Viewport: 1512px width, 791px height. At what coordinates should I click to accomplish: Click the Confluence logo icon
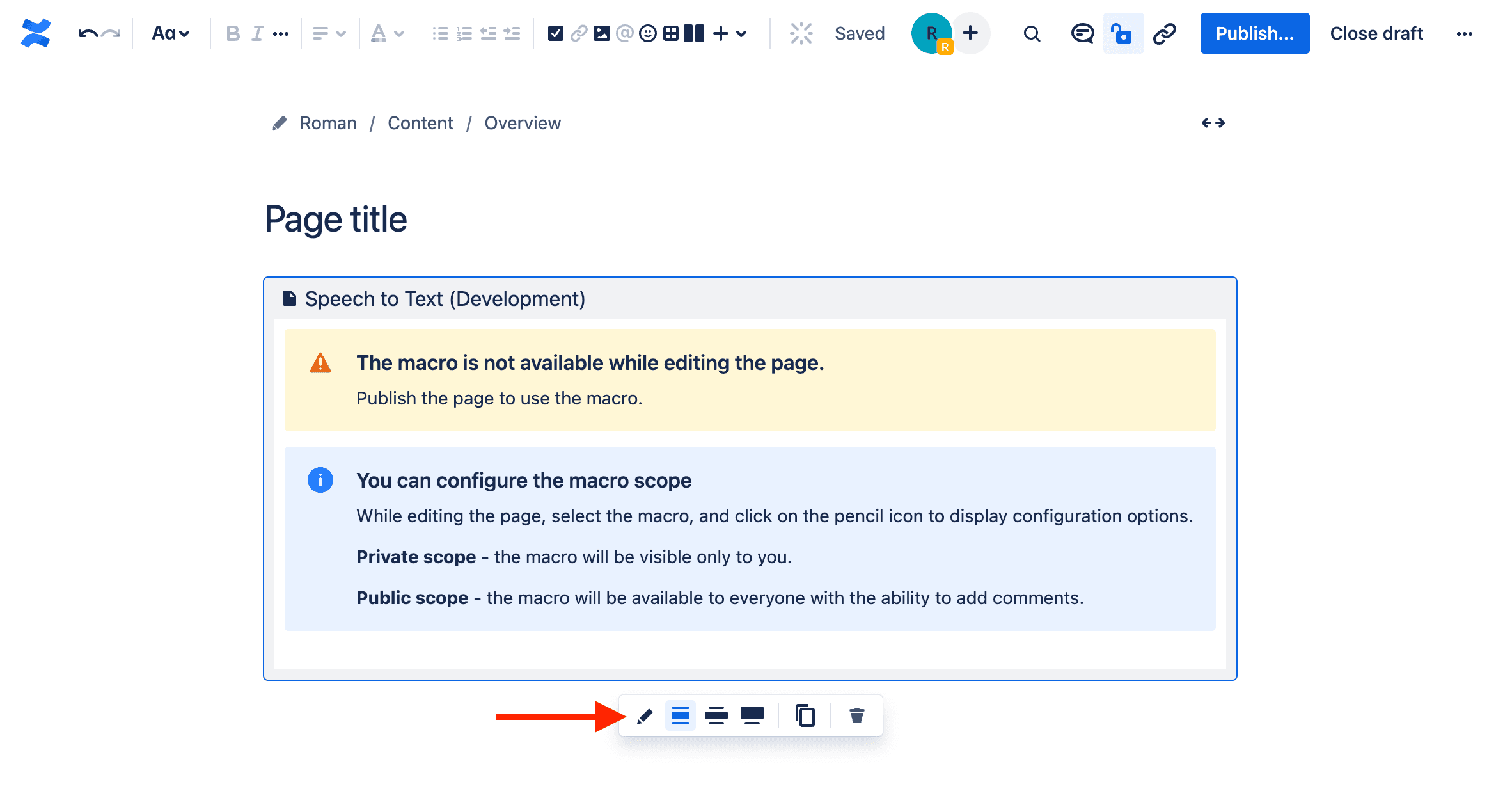(35, 33)
